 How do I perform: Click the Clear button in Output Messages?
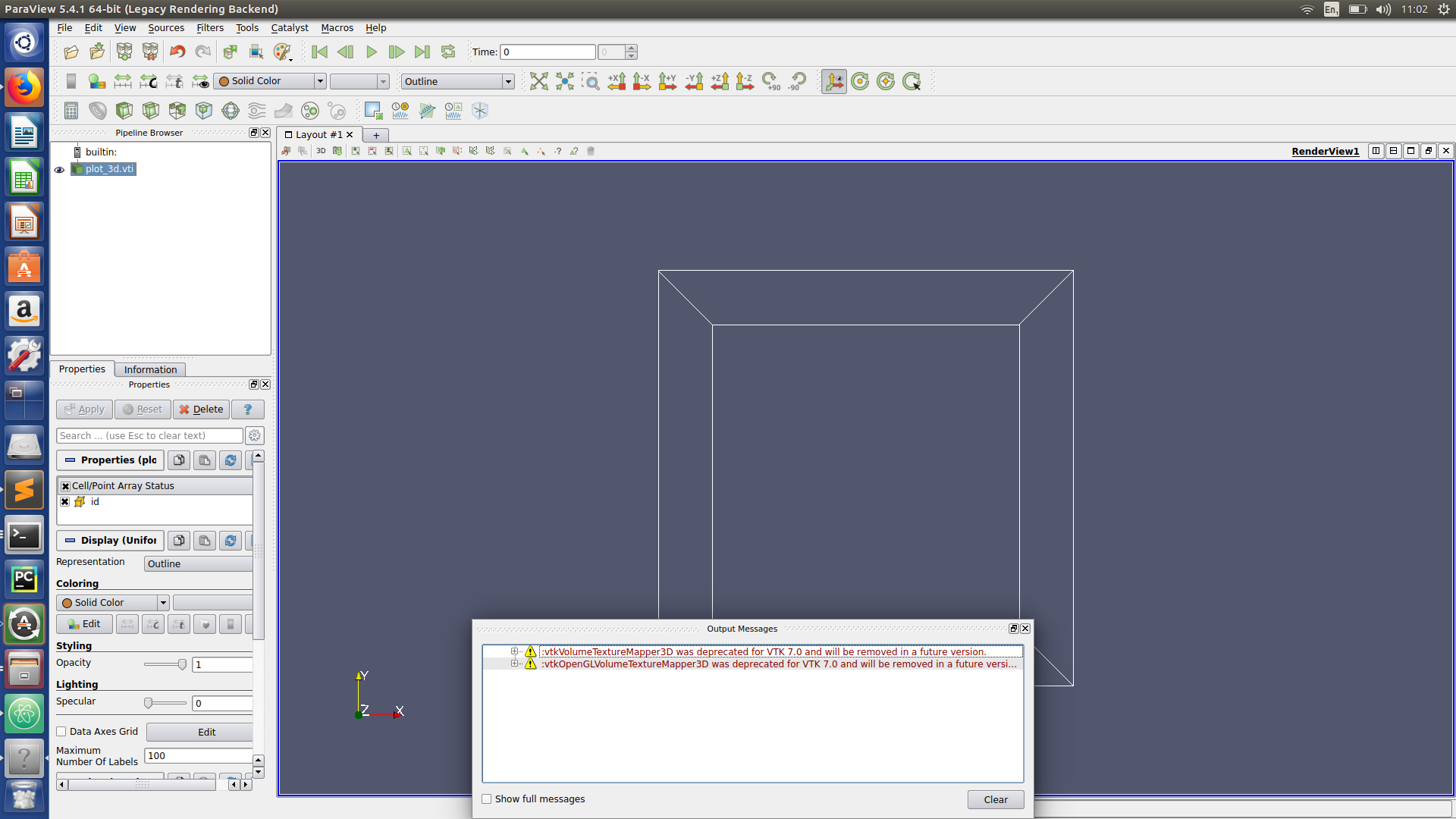coord(995,799)
